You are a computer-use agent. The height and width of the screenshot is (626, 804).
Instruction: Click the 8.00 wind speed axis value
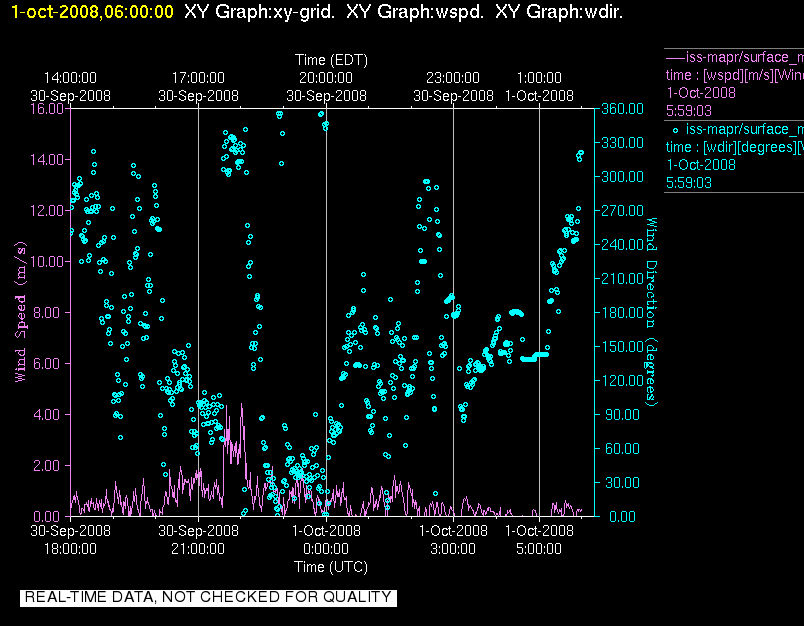pos(49,313)
